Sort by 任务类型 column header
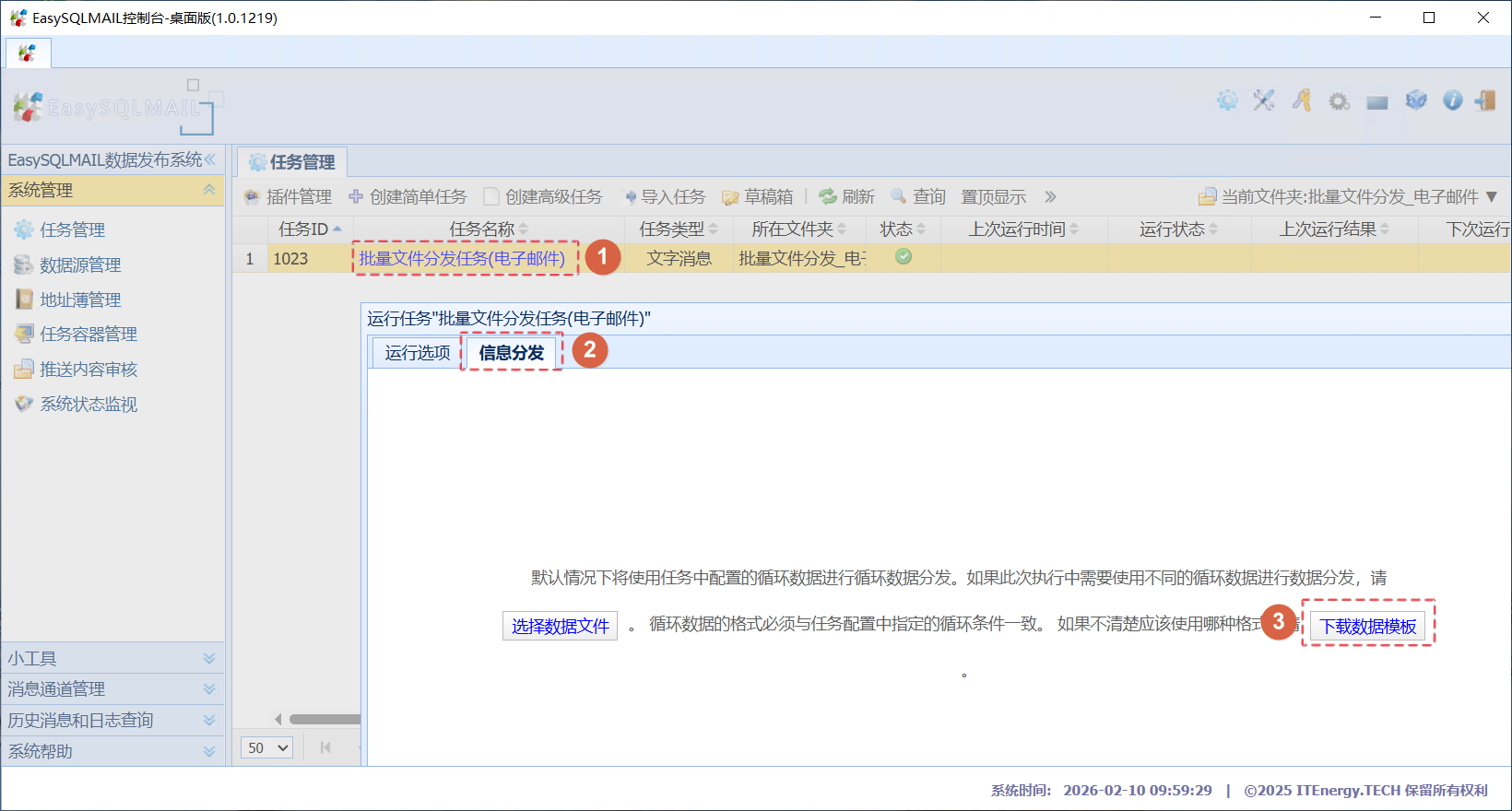 click(679, 229)
